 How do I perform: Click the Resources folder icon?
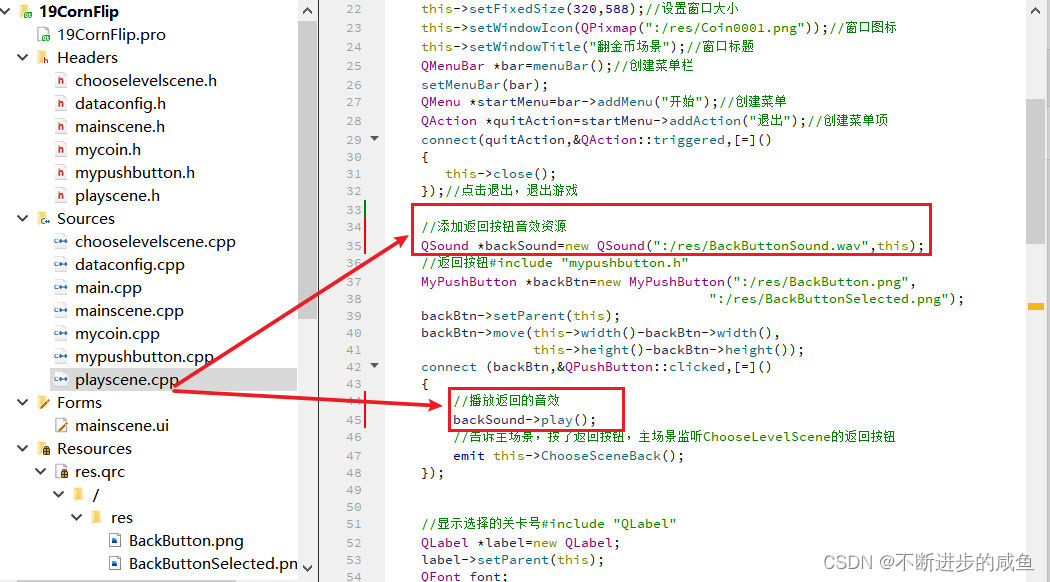tap(44, 449)
